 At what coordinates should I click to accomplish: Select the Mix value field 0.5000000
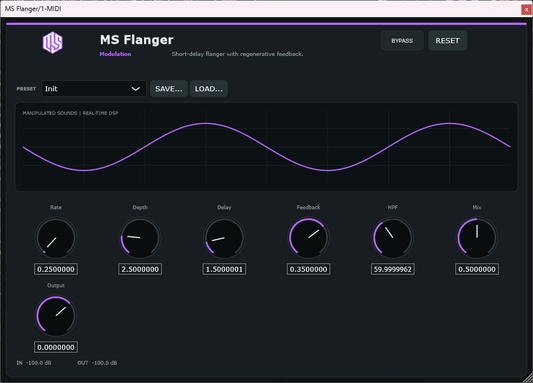tap(477, 269)
